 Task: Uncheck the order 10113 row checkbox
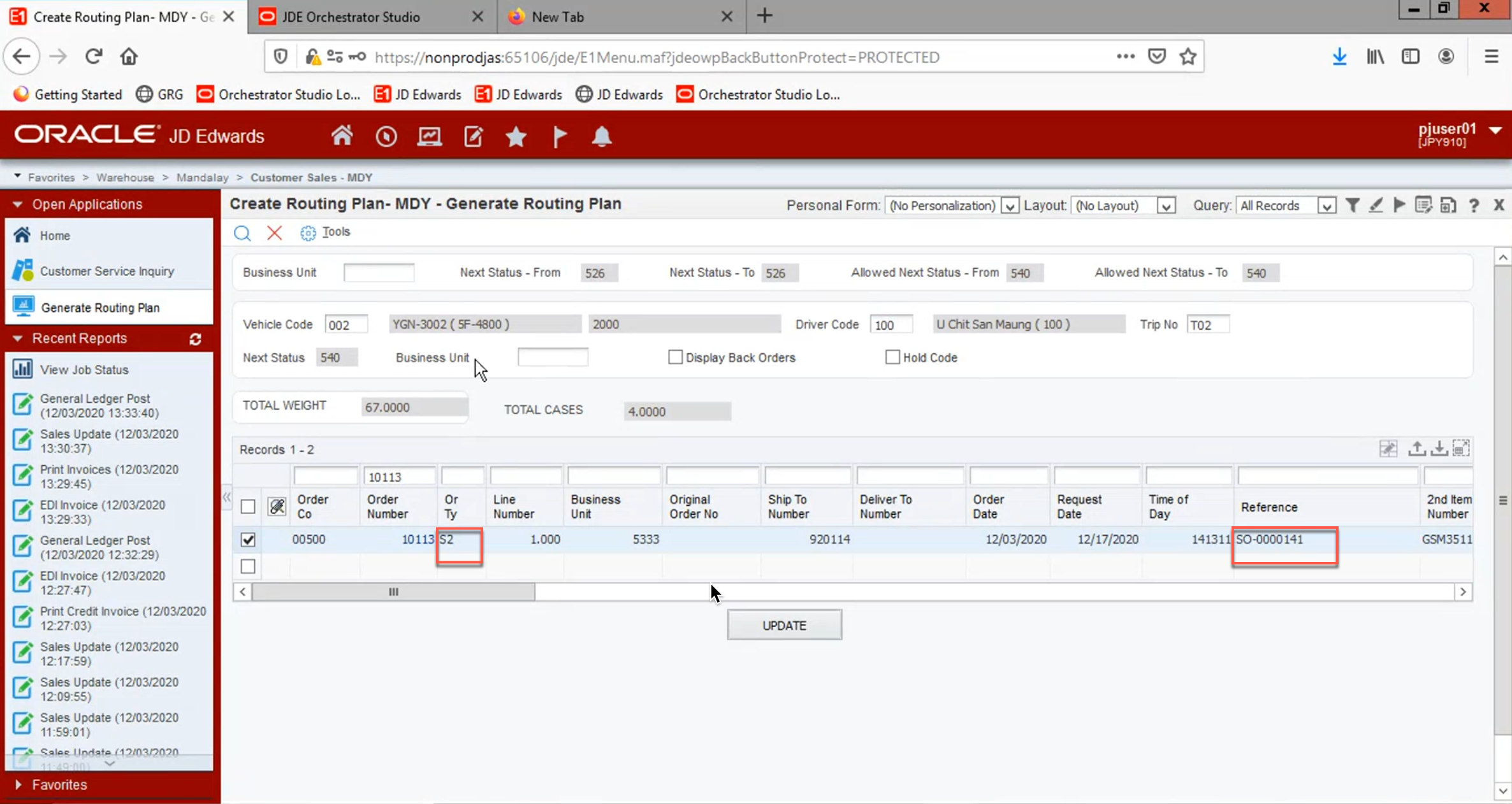(248, 540)
